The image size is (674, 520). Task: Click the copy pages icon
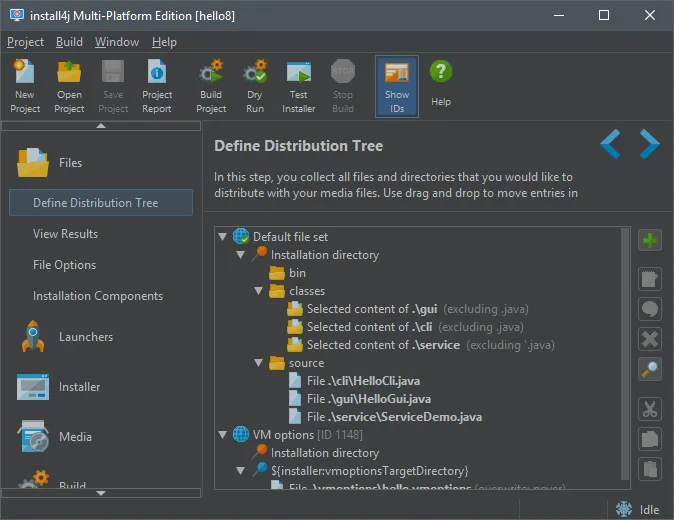(x=649, y=439)
